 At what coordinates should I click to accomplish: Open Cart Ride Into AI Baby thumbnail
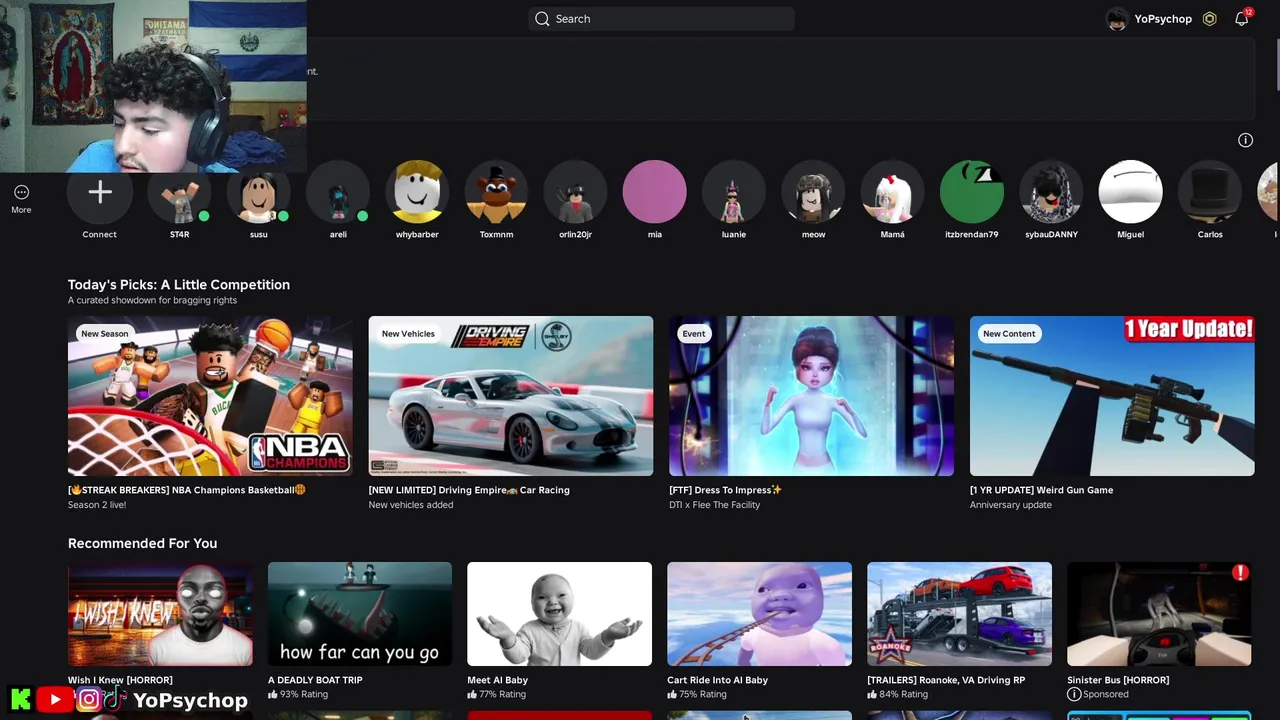(x=759, y=614)
